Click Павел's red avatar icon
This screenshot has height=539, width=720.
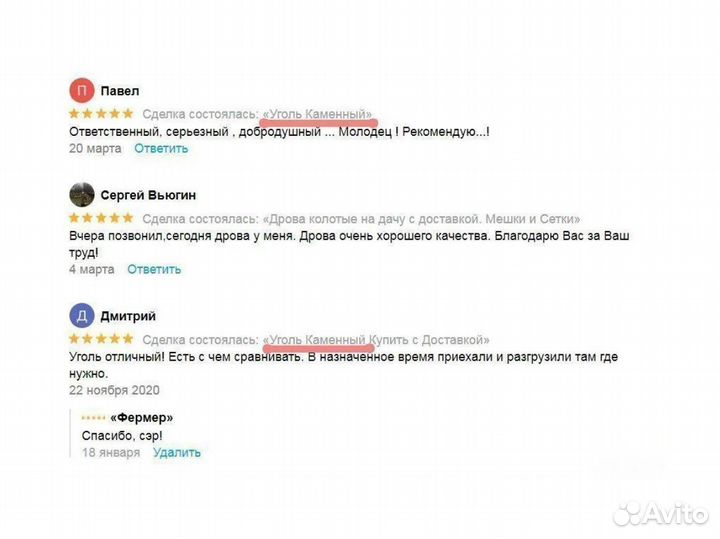coord(82,90)
